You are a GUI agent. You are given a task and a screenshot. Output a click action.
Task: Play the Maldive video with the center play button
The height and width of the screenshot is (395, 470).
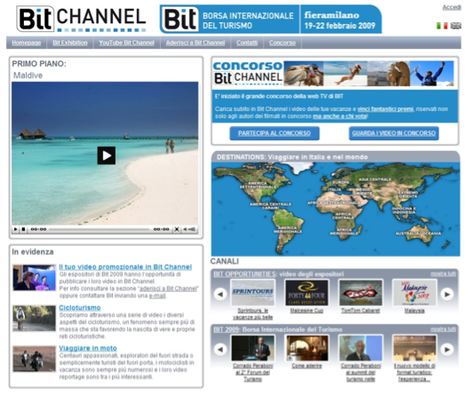point(106,155)
